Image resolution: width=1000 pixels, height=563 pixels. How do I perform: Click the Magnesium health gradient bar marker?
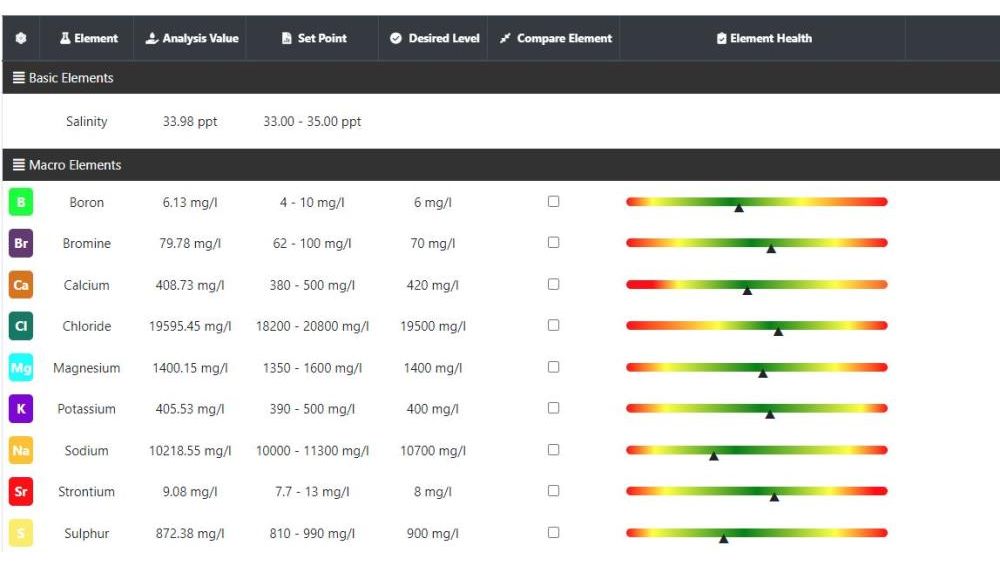tap(763, 373)
